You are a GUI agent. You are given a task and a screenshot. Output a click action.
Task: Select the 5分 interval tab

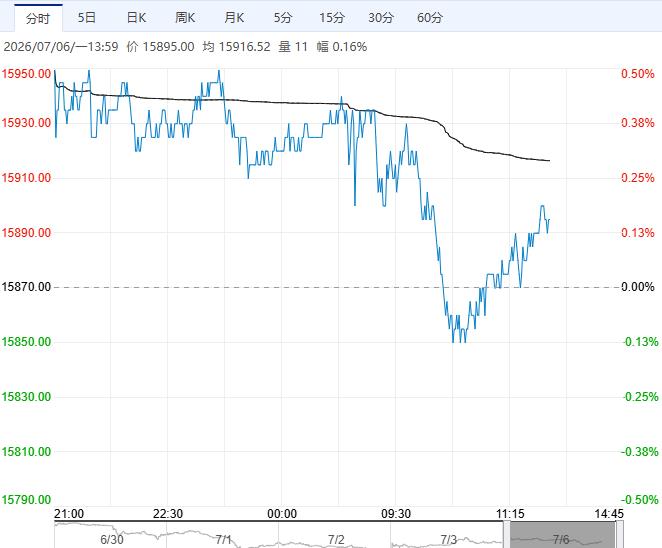click(x=282, y=18)
